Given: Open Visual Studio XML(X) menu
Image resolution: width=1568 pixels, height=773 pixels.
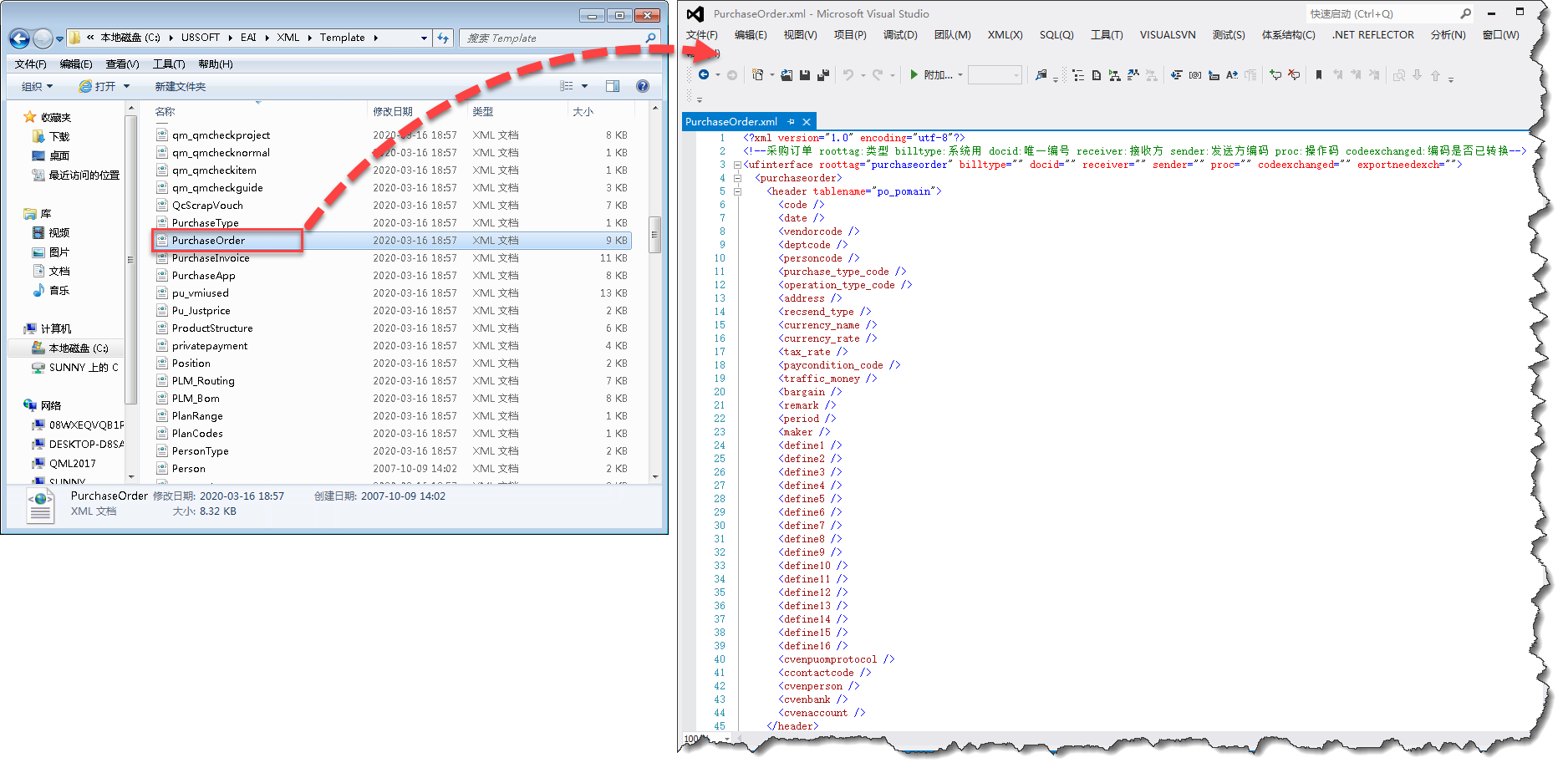Looking at the screenshot, I should click(1005, 35).
